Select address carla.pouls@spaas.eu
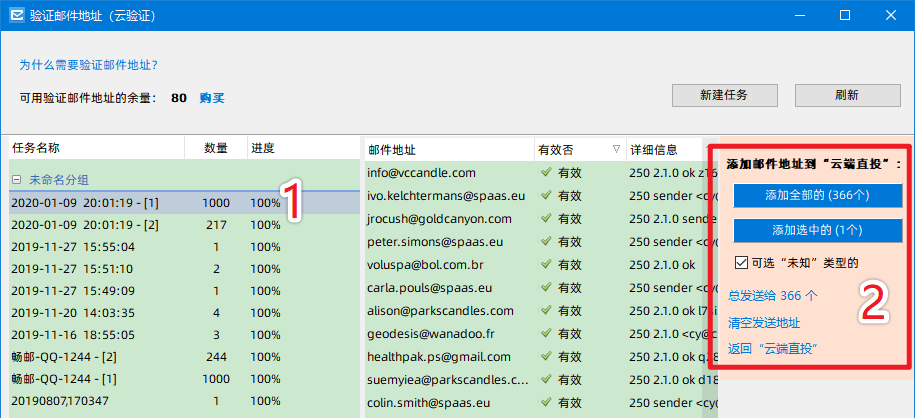The width and height of the screenshot is (915, 418). (429, 288)
